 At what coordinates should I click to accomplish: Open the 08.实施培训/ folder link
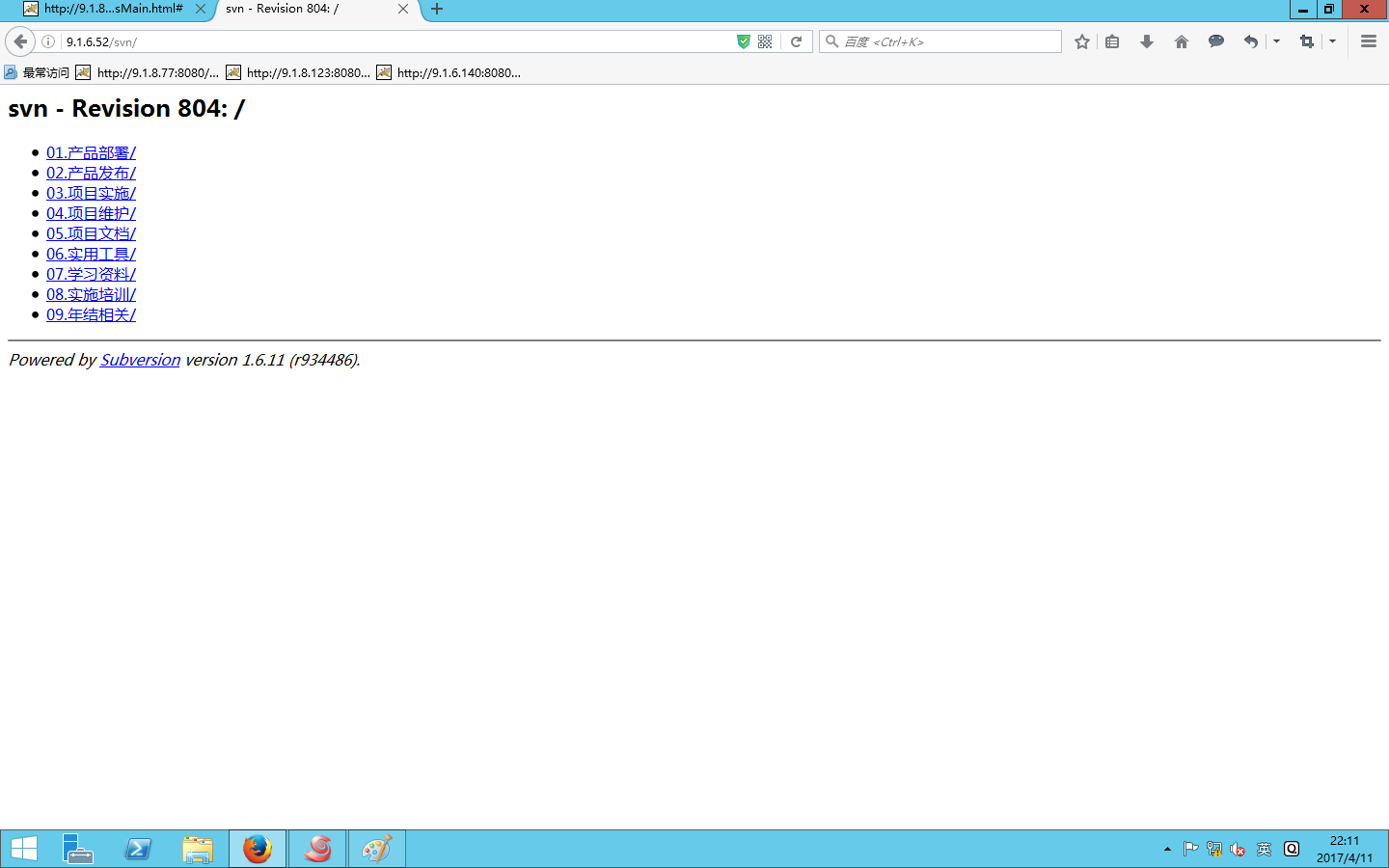[91, 294]
